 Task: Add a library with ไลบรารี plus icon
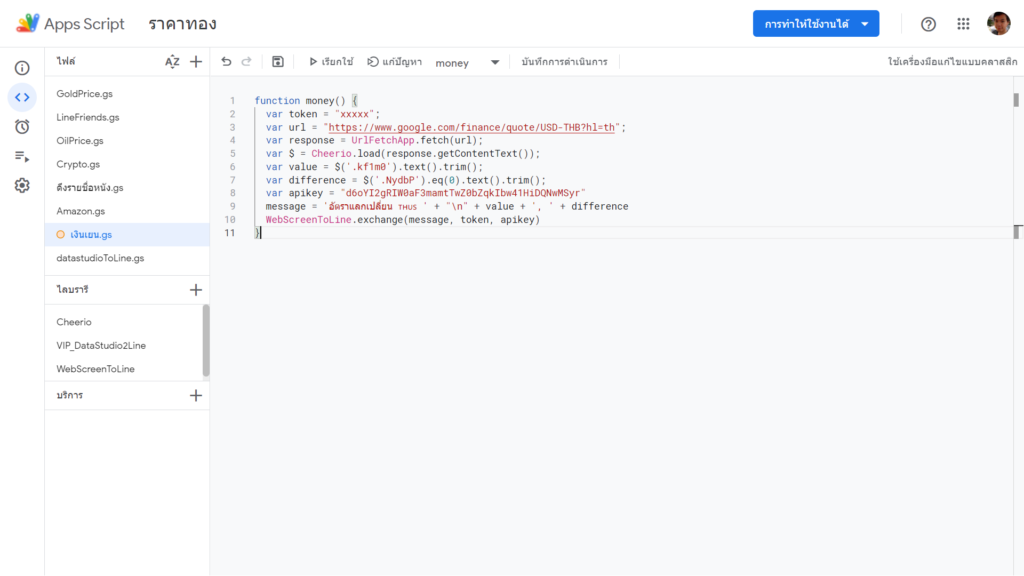[x=196, y=290]
